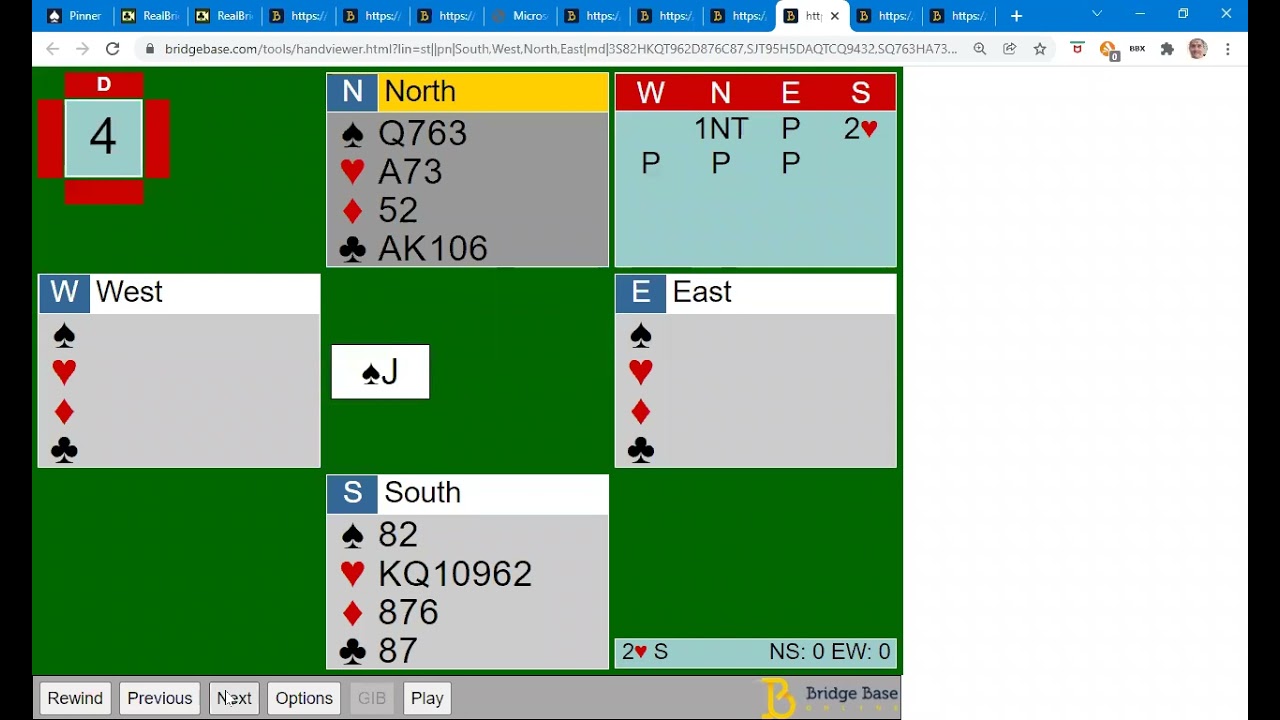The width and height of the screenshot is (1280, 720).
Task: Click East's diamond suit symbol
Action: point(641,412)
